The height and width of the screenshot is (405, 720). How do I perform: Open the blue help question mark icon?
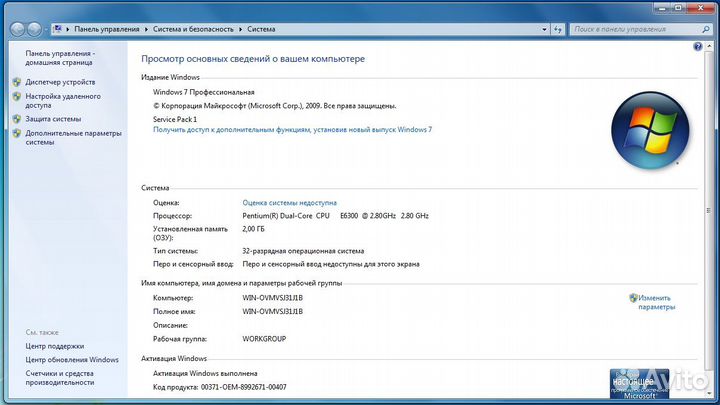[x=698, y=46]
